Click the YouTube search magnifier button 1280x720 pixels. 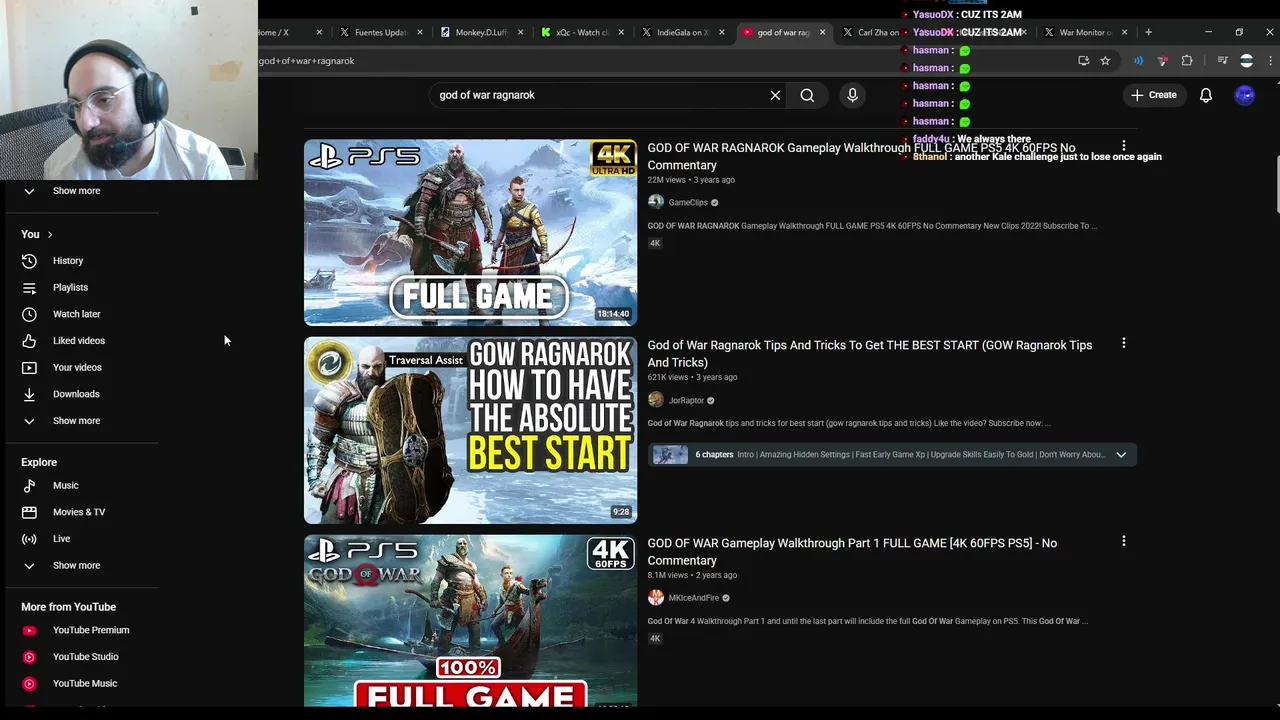[807, 95]
